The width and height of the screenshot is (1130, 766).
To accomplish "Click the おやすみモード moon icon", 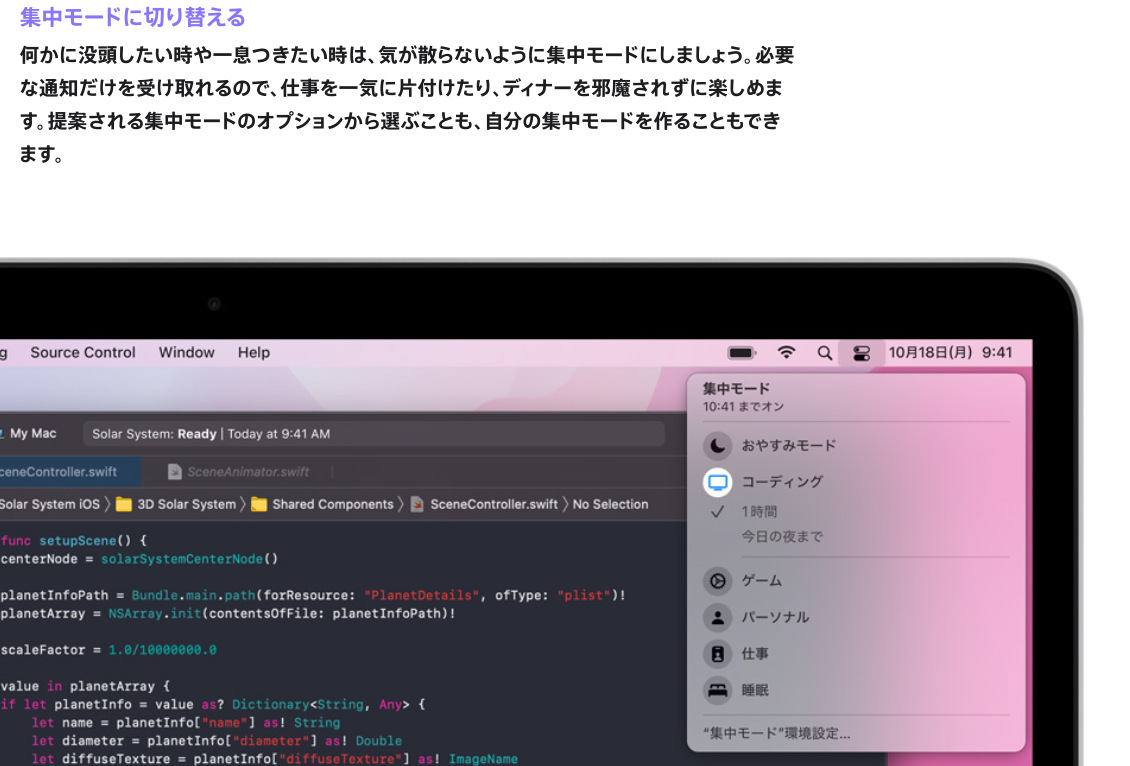I will click(x=718, y=446).
